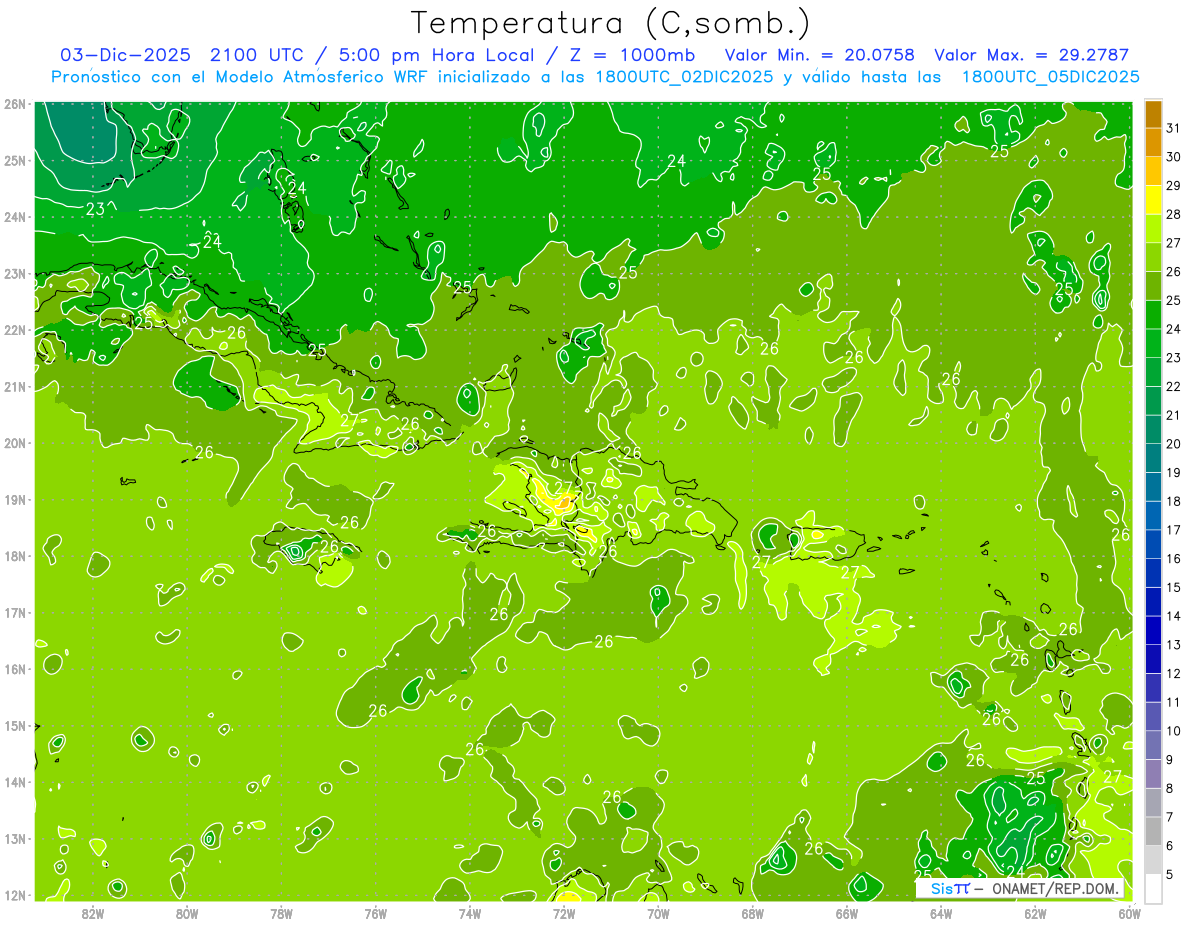
Task: Click the '64W' longitude axis label
Action: click(941, 913)
